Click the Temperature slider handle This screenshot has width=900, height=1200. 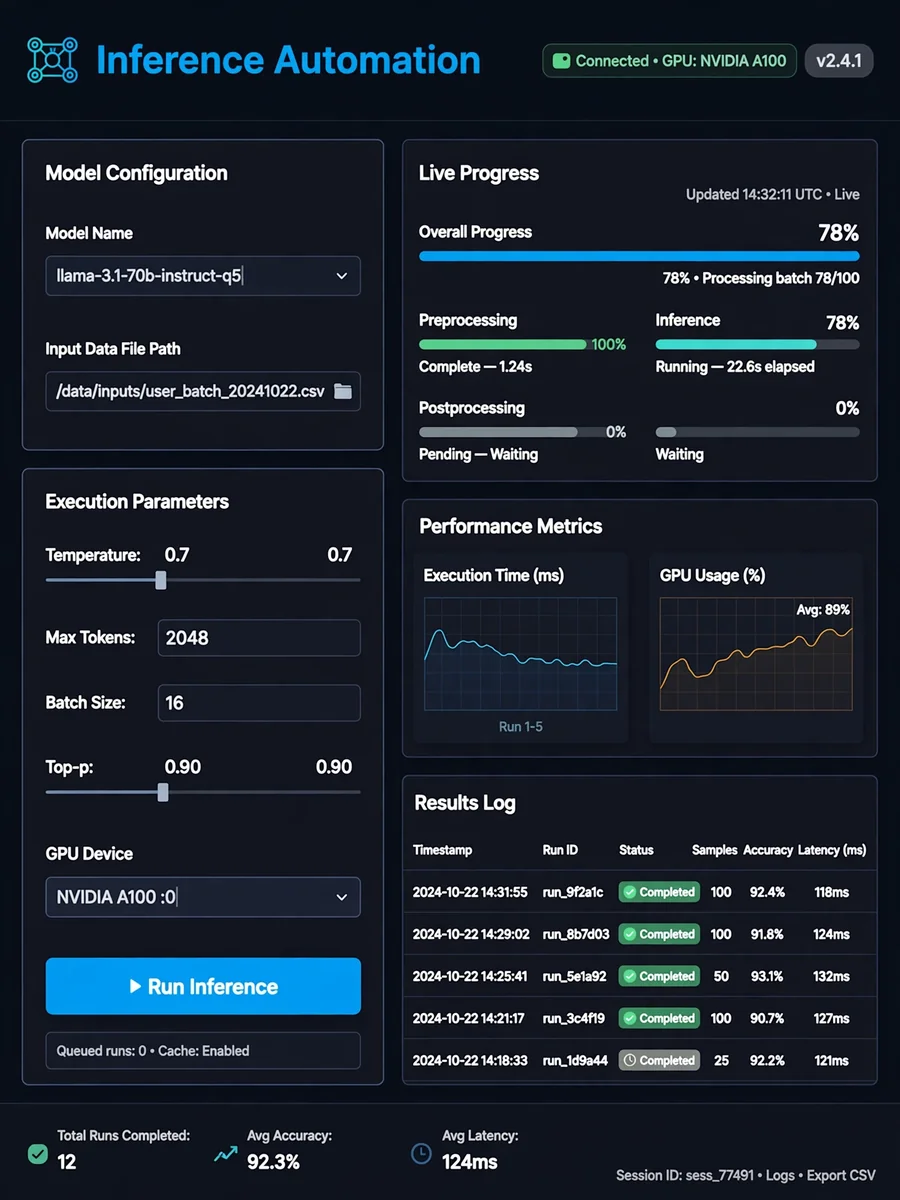tap(161, 580)
